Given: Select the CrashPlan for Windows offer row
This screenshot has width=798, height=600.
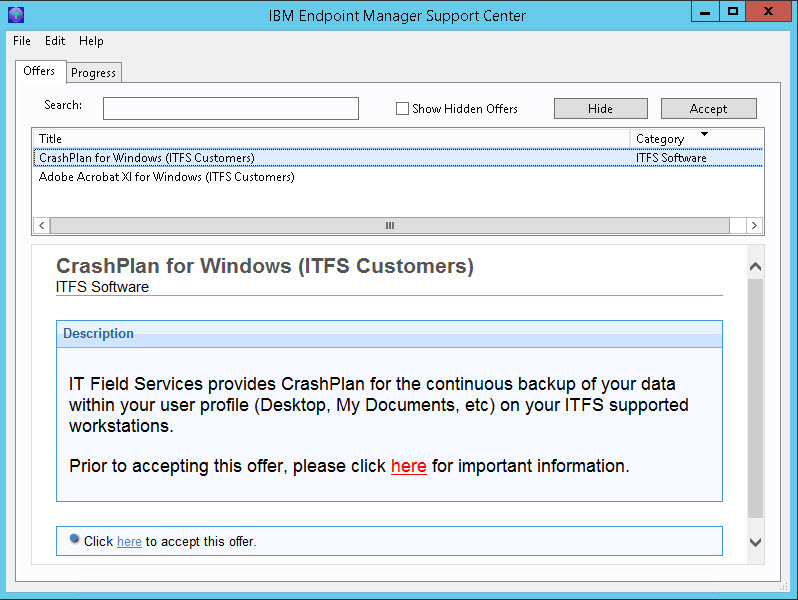Looking at the screenshot, I should point(398,158).
